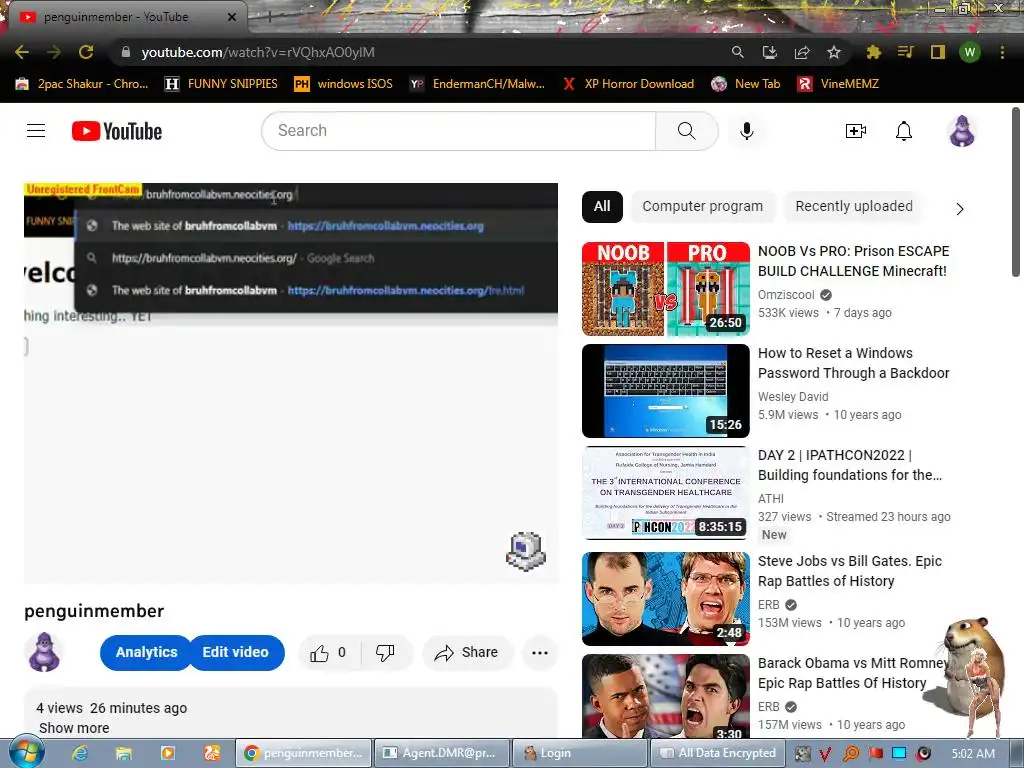Click the page vertical scrollbar
This screenshot has height=768, width=1024.
pyautogui.click(x=1016, y=192)
